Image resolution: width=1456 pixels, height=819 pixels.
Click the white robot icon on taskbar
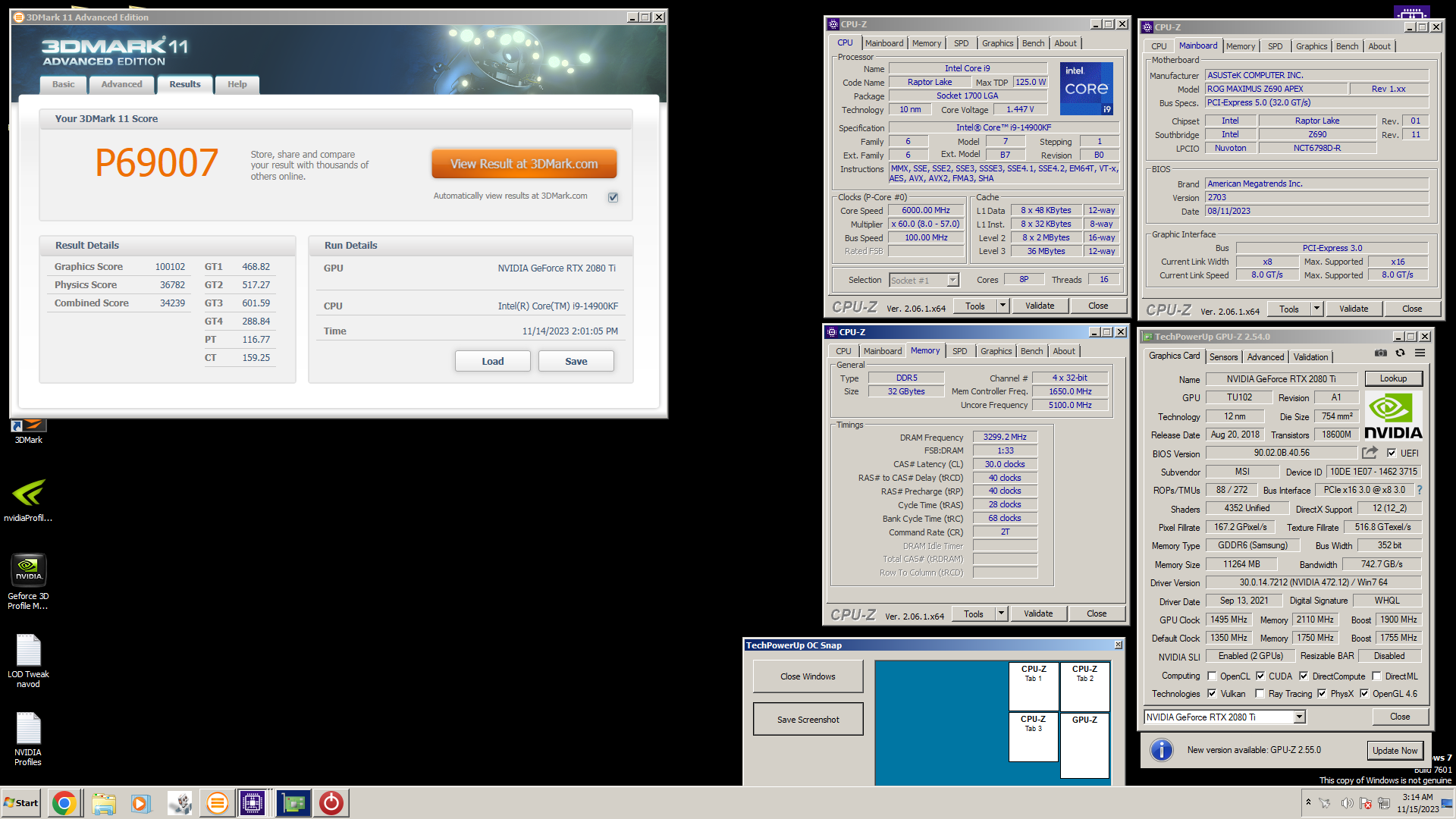click(x=180, y=803)
